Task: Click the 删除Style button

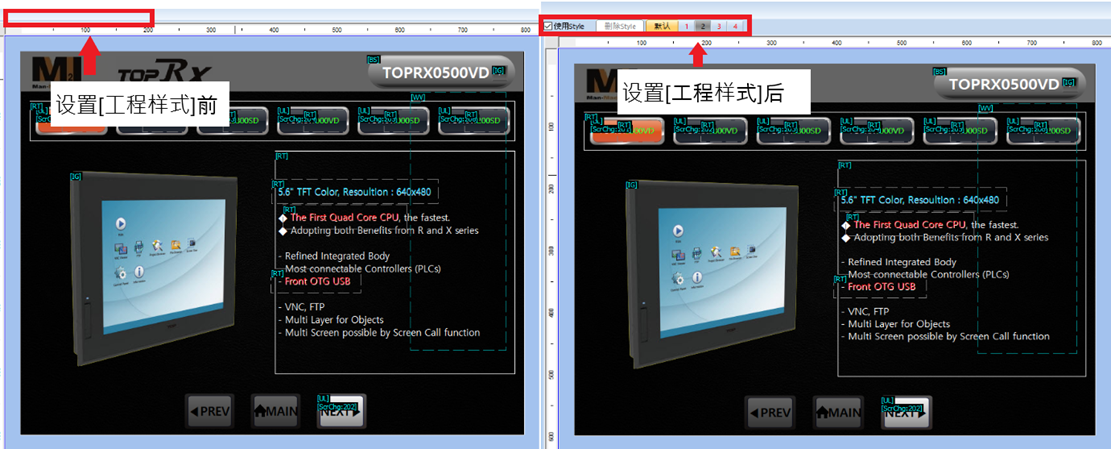Action: (620, 25)
